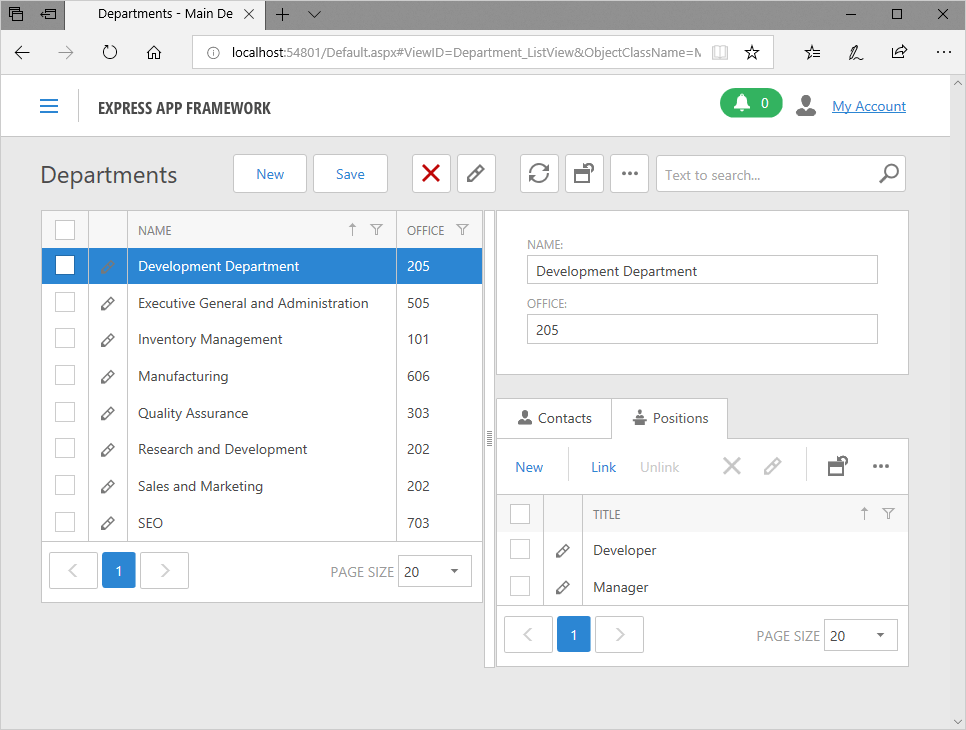The width and height of the screenshot is (966, 730).
Task: Switch to the Contacts tab
Action: coord(554,418)
